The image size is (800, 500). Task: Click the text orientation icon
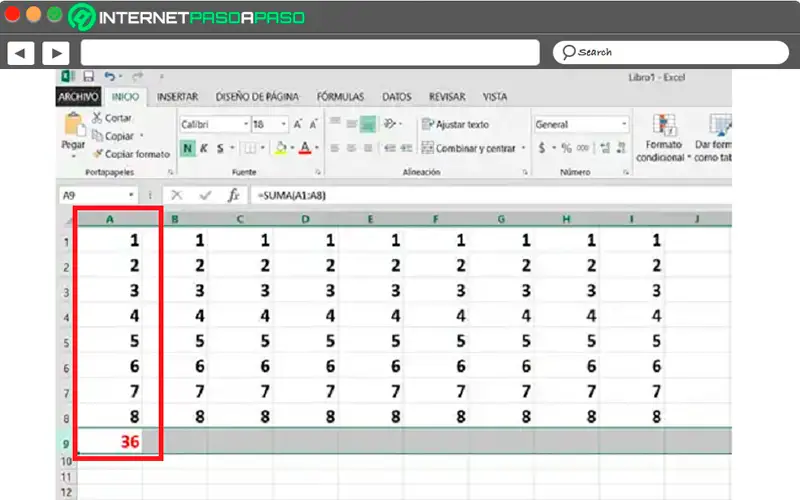tap(390, 123)
